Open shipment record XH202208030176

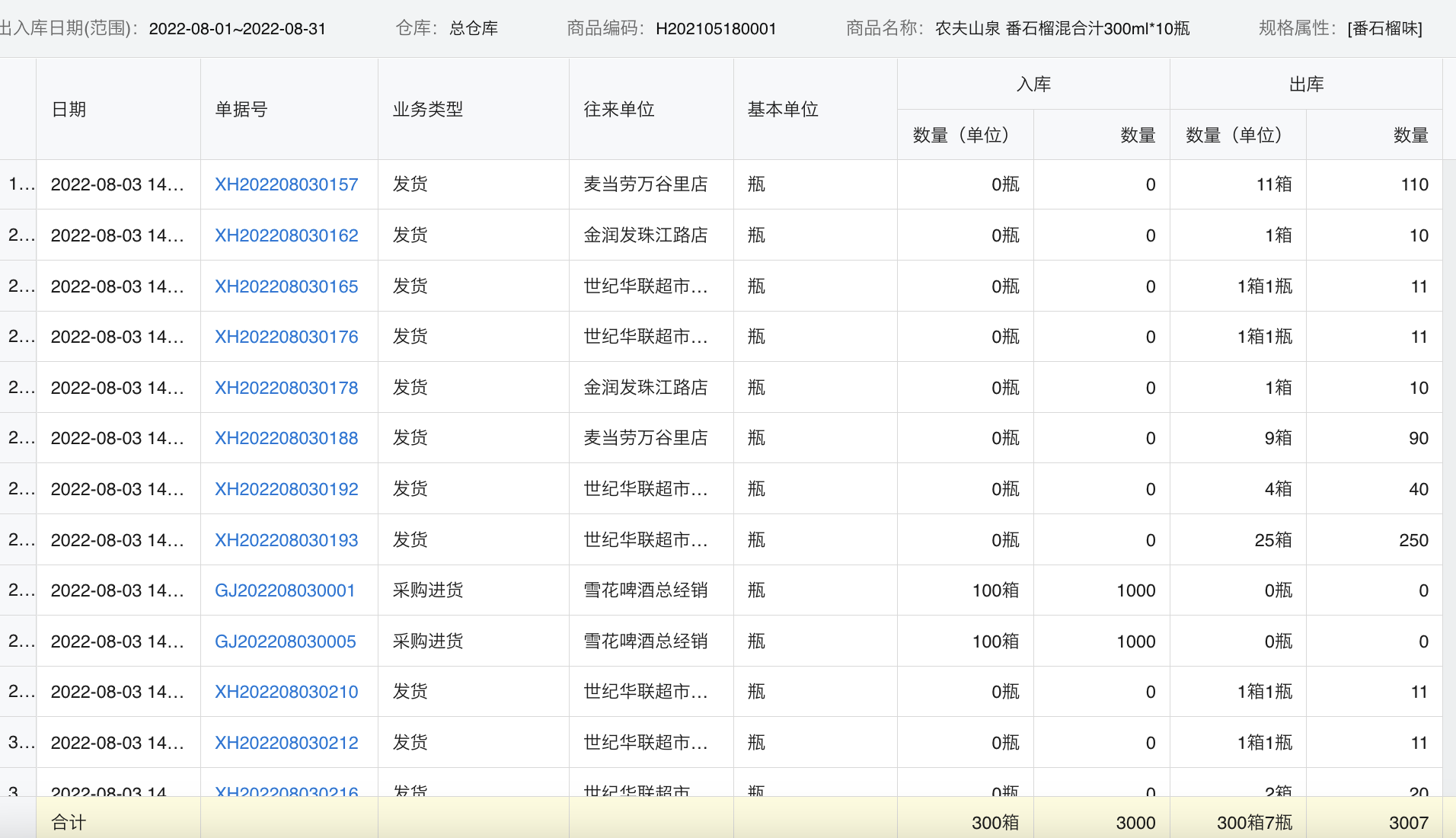click(x=286, y=337)
